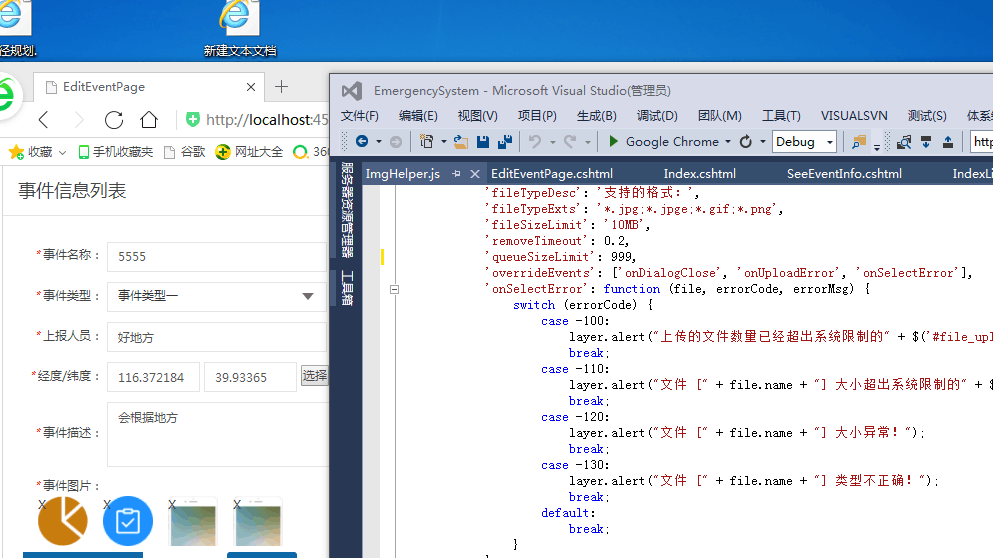The image size is (993, 558).
Task: Open the 网址大全 bookmark link
Action: (251, 152)
